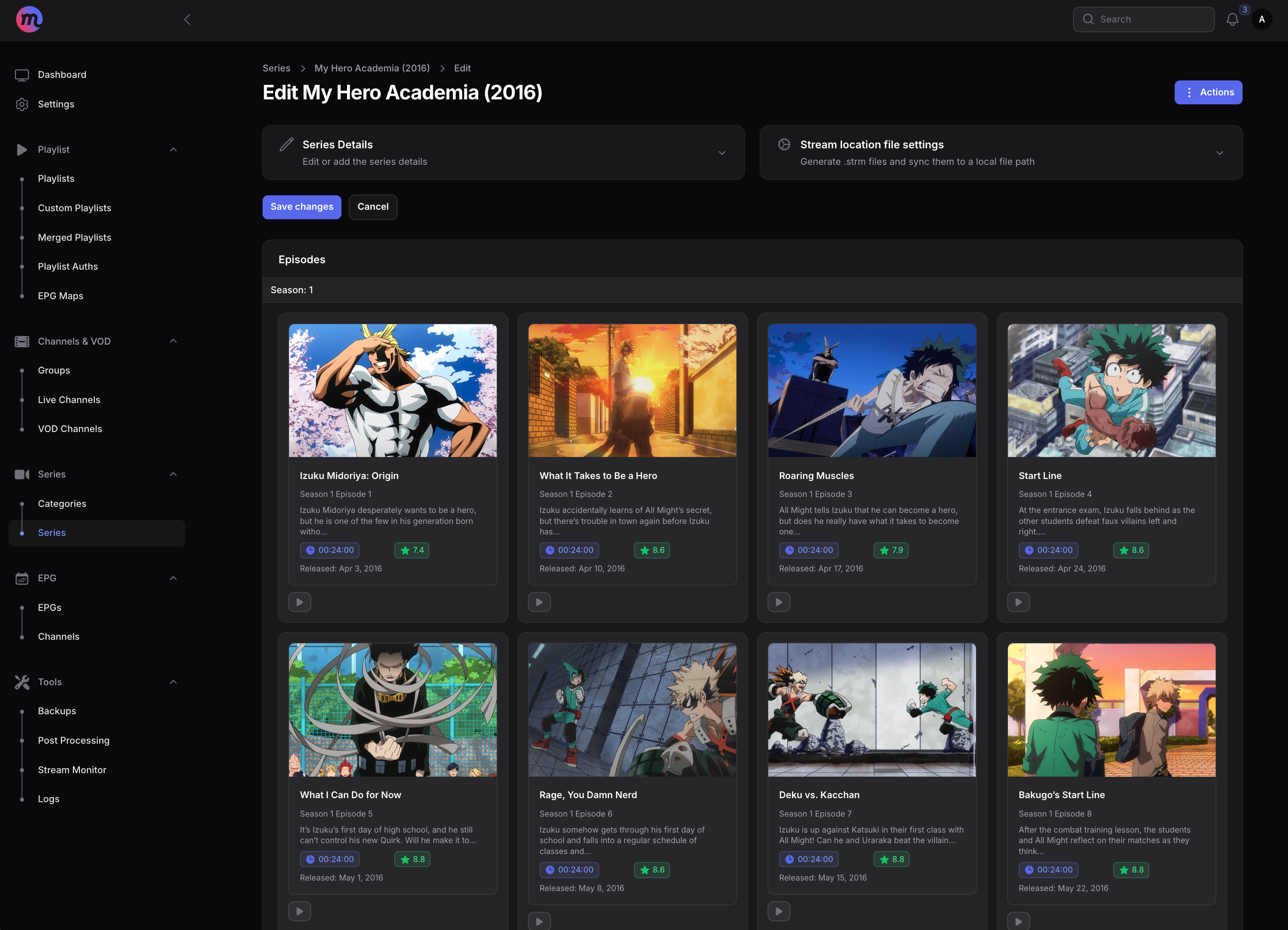Click the Series camera icon in sidebar
1288x930 pixels.
pos(22,474)
